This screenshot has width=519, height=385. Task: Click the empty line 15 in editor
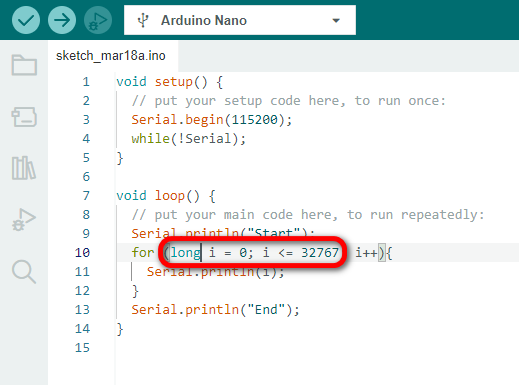click(317, 348)
